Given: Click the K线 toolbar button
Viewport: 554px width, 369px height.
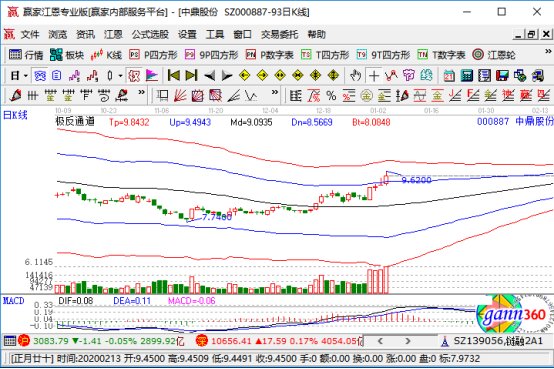Looking at the screenshot, I should 106,55.
